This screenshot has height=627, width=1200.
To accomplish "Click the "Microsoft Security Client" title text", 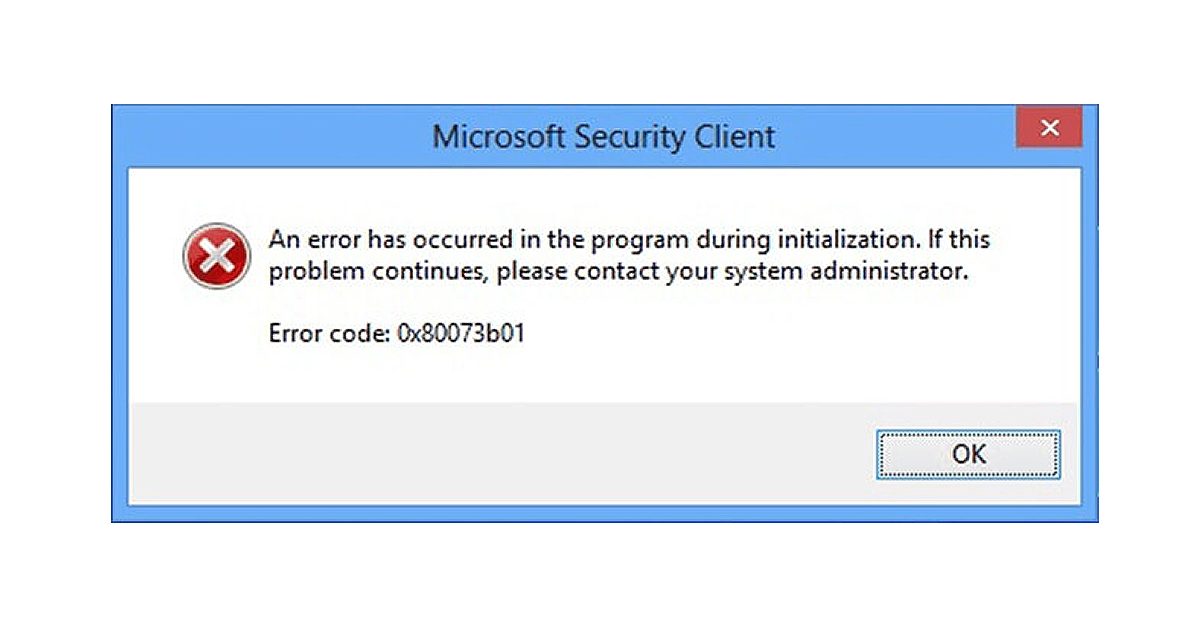I will 603,137.
